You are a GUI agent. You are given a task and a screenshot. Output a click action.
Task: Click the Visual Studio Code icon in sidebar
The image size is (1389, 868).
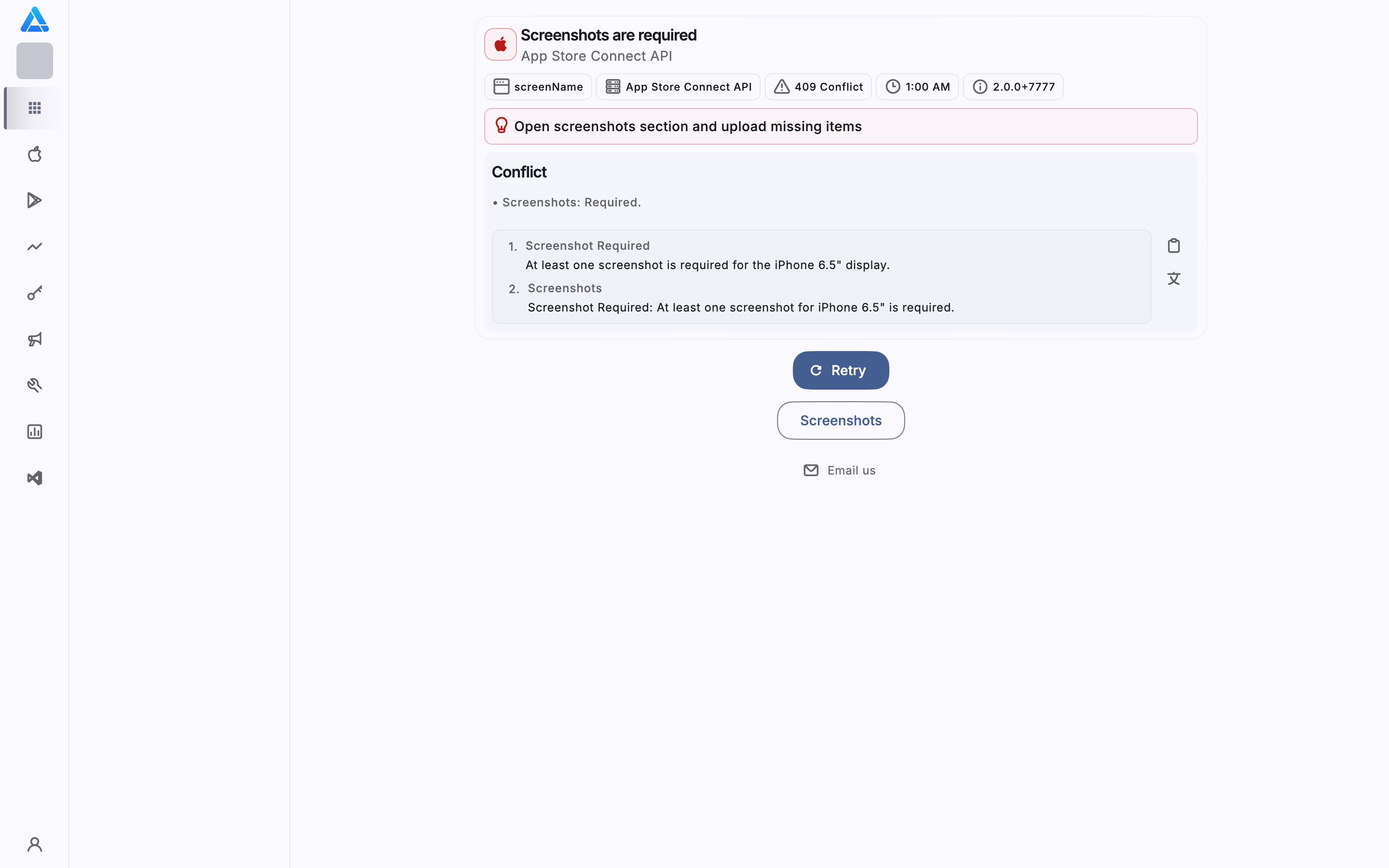34,478
